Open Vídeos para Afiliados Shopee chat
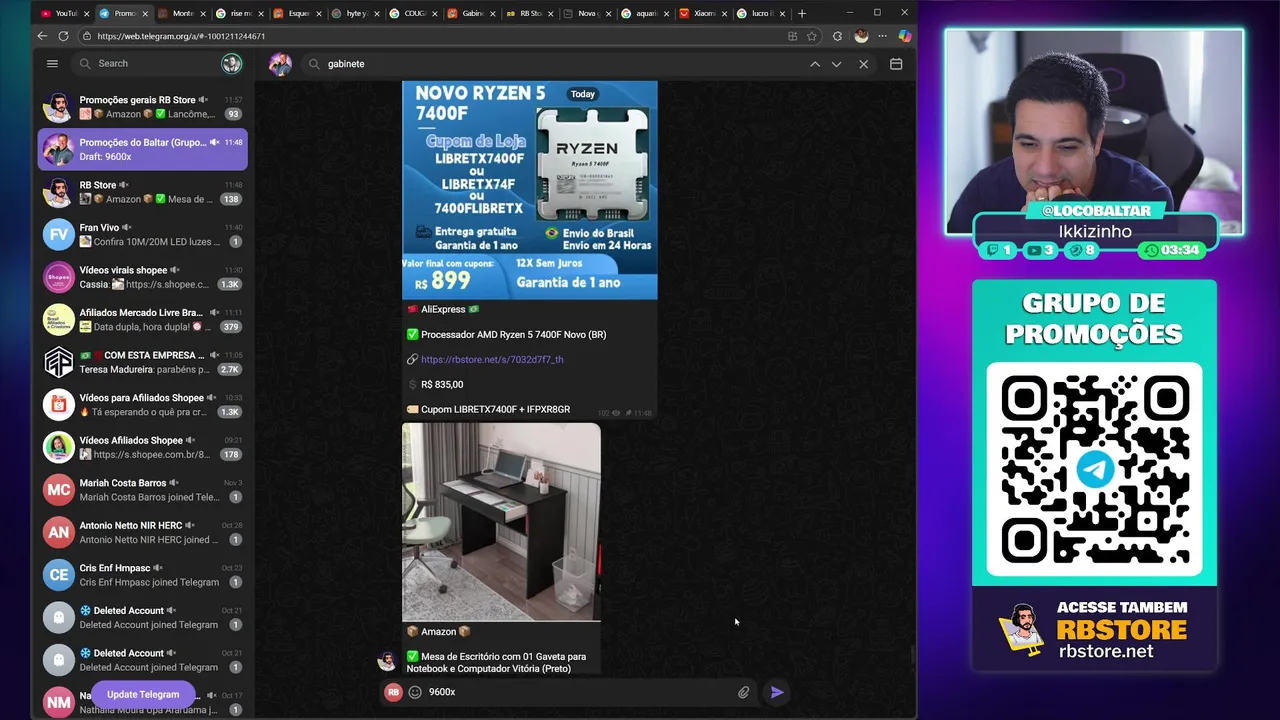The image size is (1280, 720). (143, 404)
